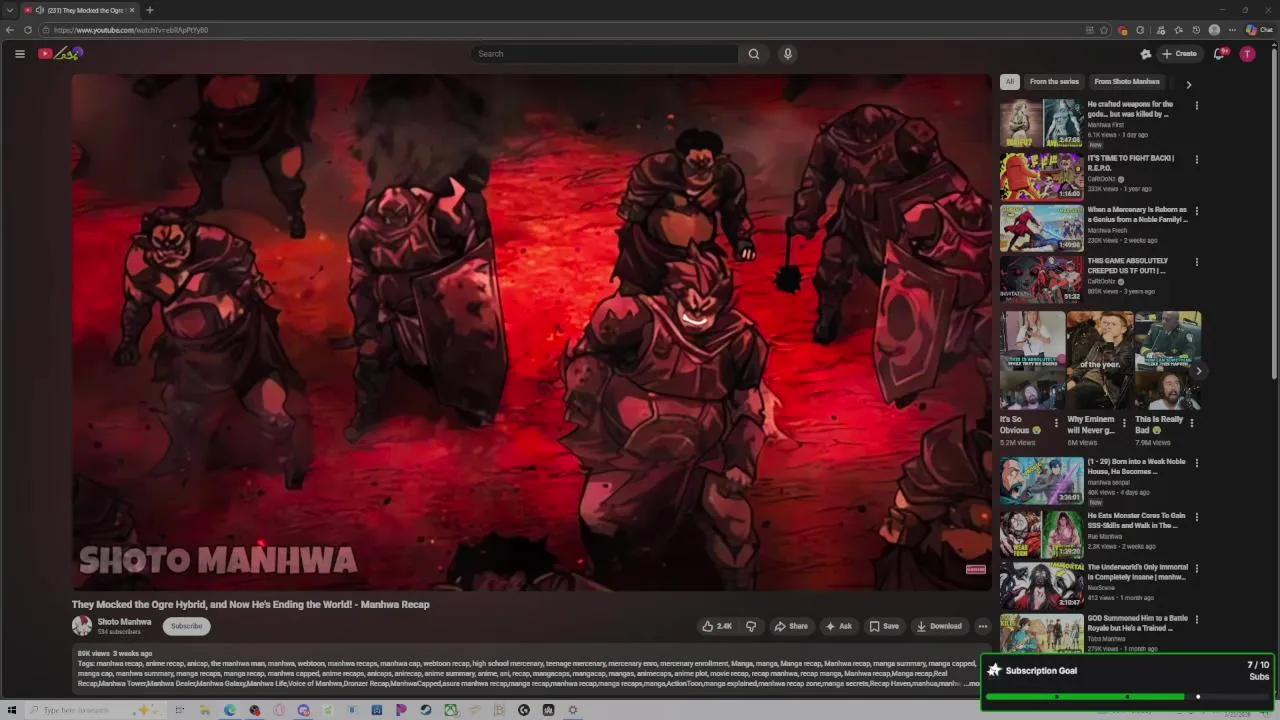Open options for 'This Is Really Bad' short
1280x720 pixels.
1191,423
